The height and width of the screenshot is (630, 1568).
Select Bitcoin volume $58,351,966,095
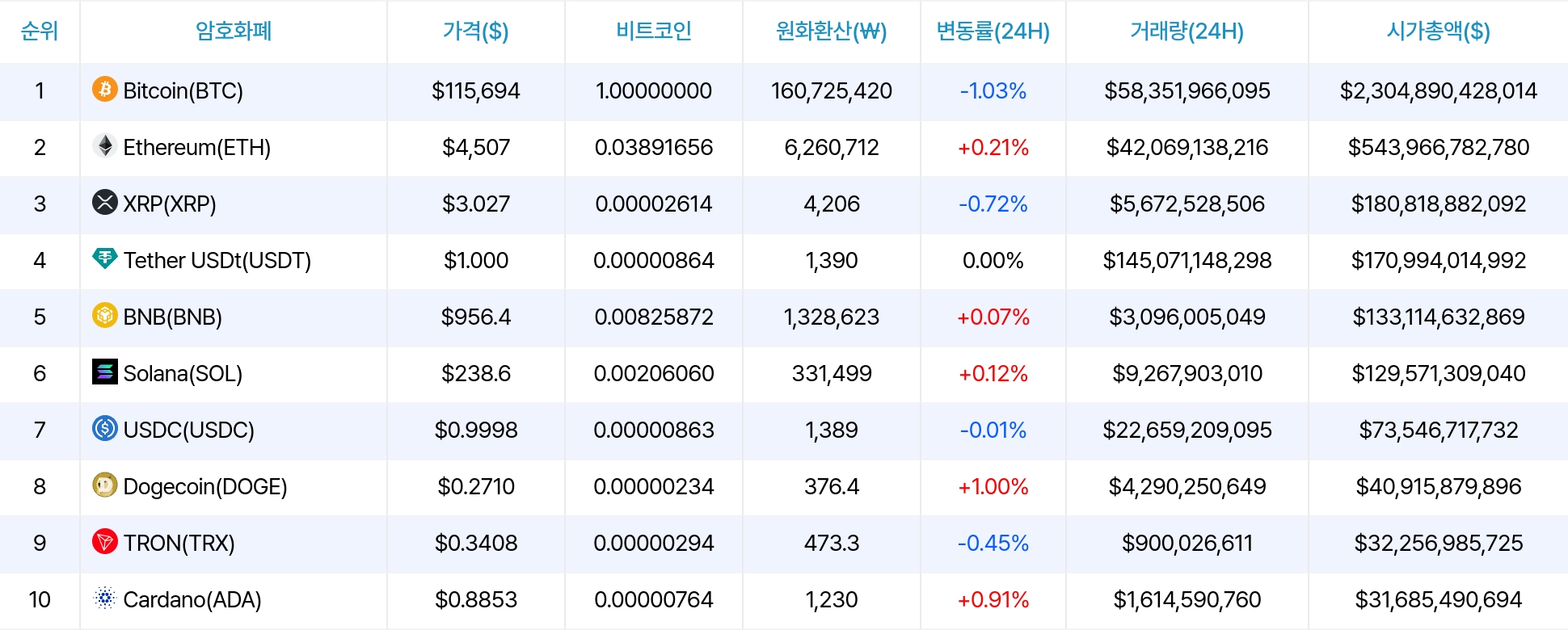coord(1187,90)
